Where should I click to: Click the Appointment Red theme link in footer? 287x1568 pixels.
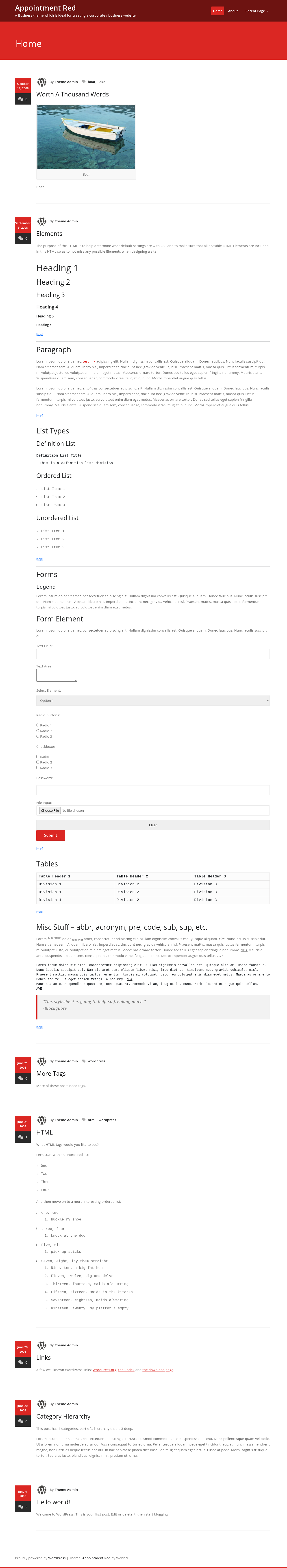tap(96, 1558)
